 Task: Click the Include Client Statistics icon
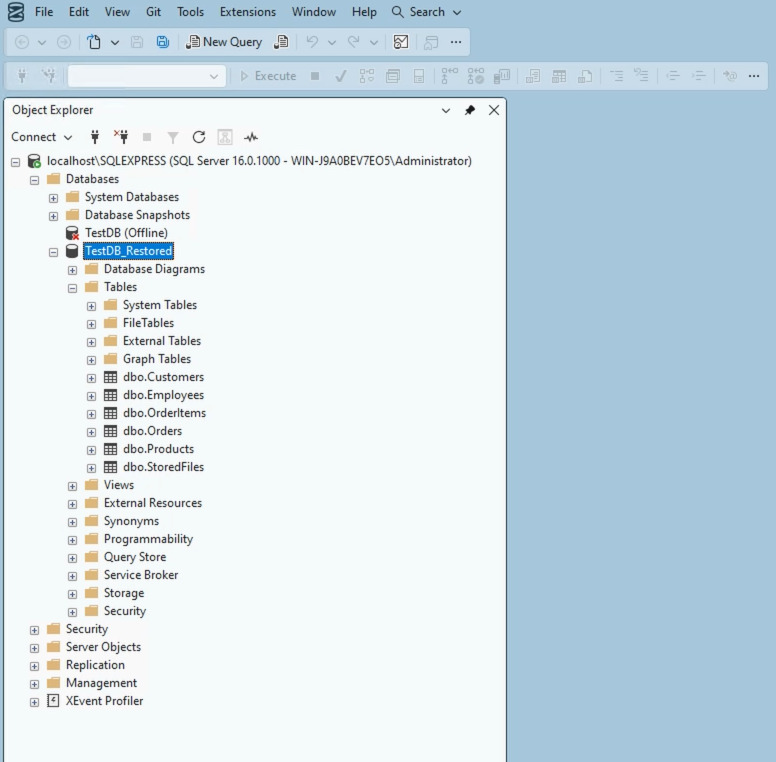click(502, 76)
